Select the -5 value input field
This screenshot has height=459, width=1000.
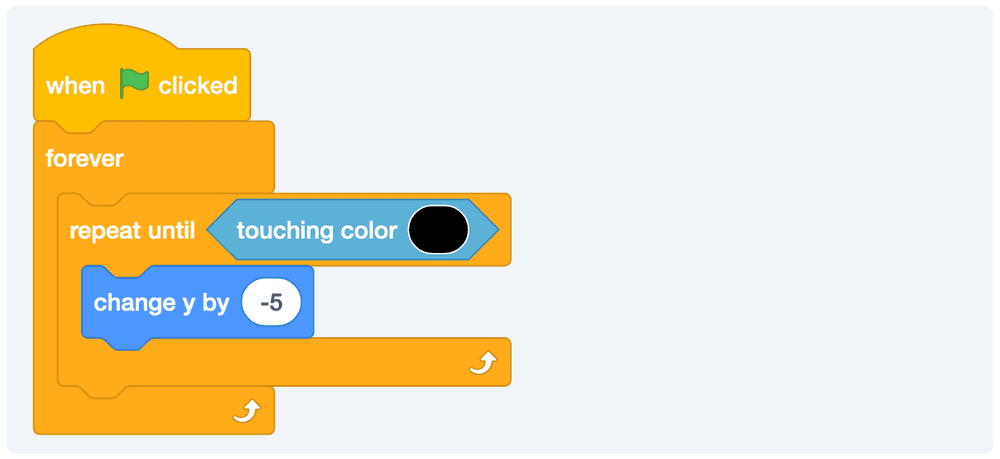coord(271,302)
